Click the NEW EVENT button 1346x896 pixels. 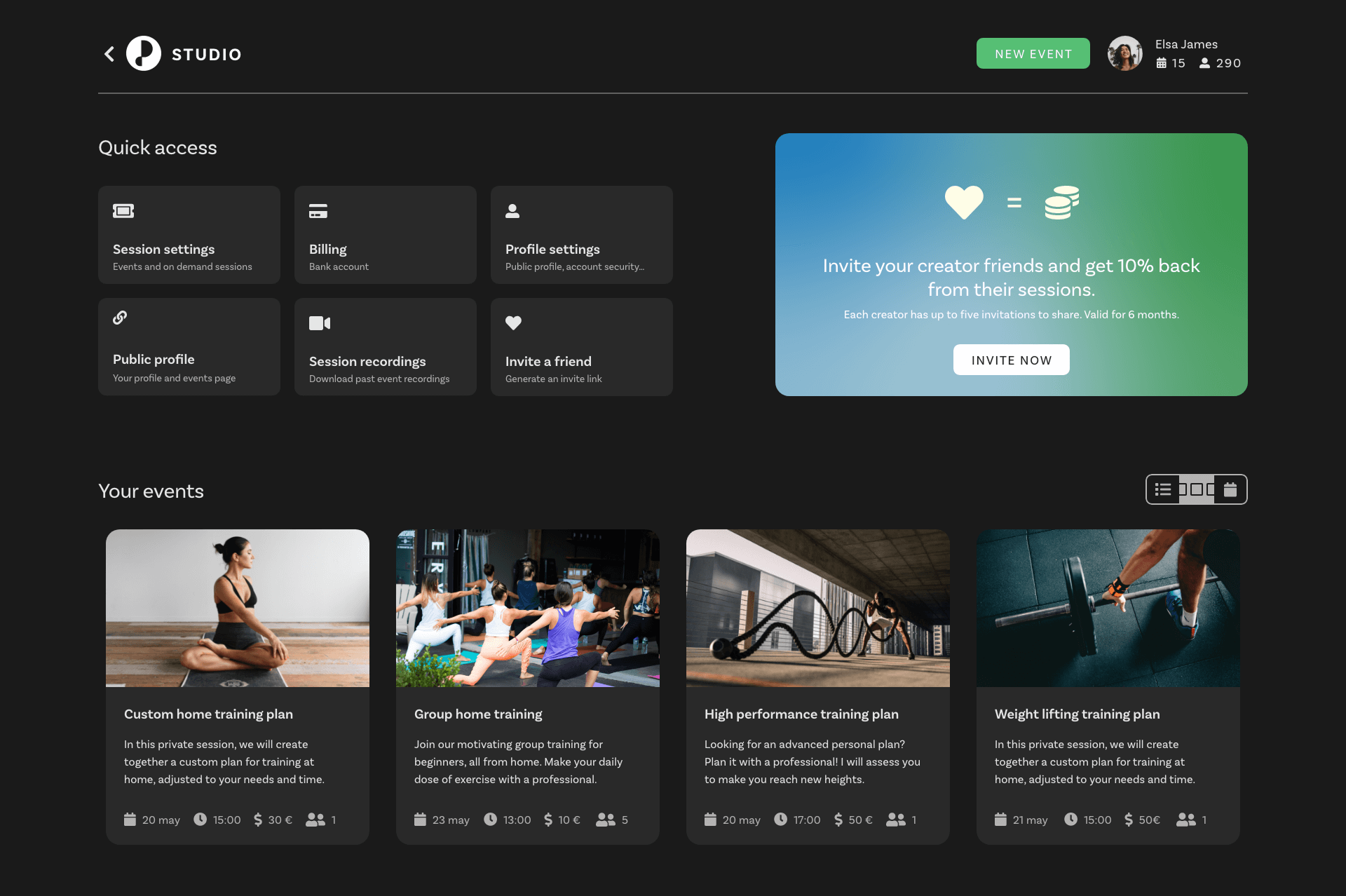[x=1033, y=53]
